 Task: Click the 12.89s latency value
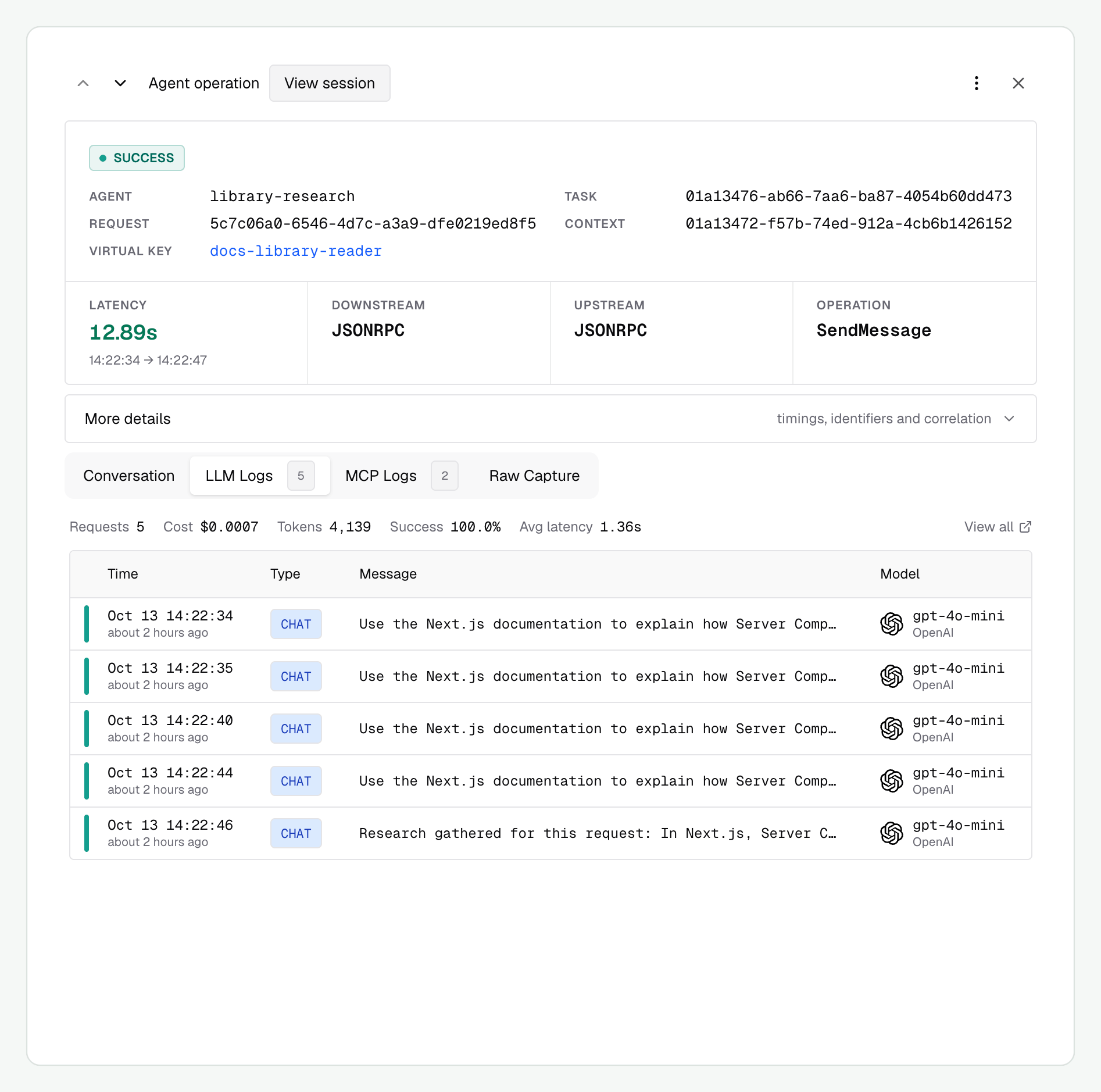coord(123,333)
